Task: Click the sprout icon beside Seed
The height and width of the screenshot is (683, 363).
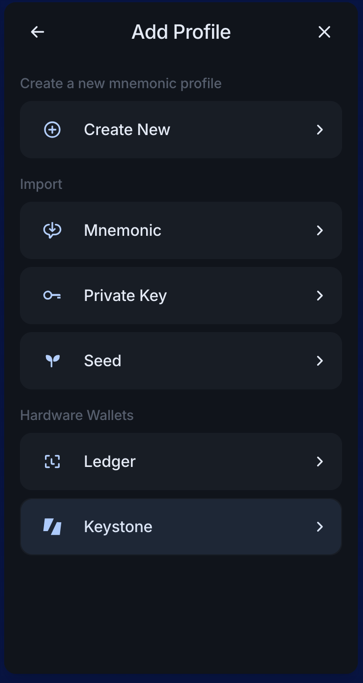Action: coord(52,361)
